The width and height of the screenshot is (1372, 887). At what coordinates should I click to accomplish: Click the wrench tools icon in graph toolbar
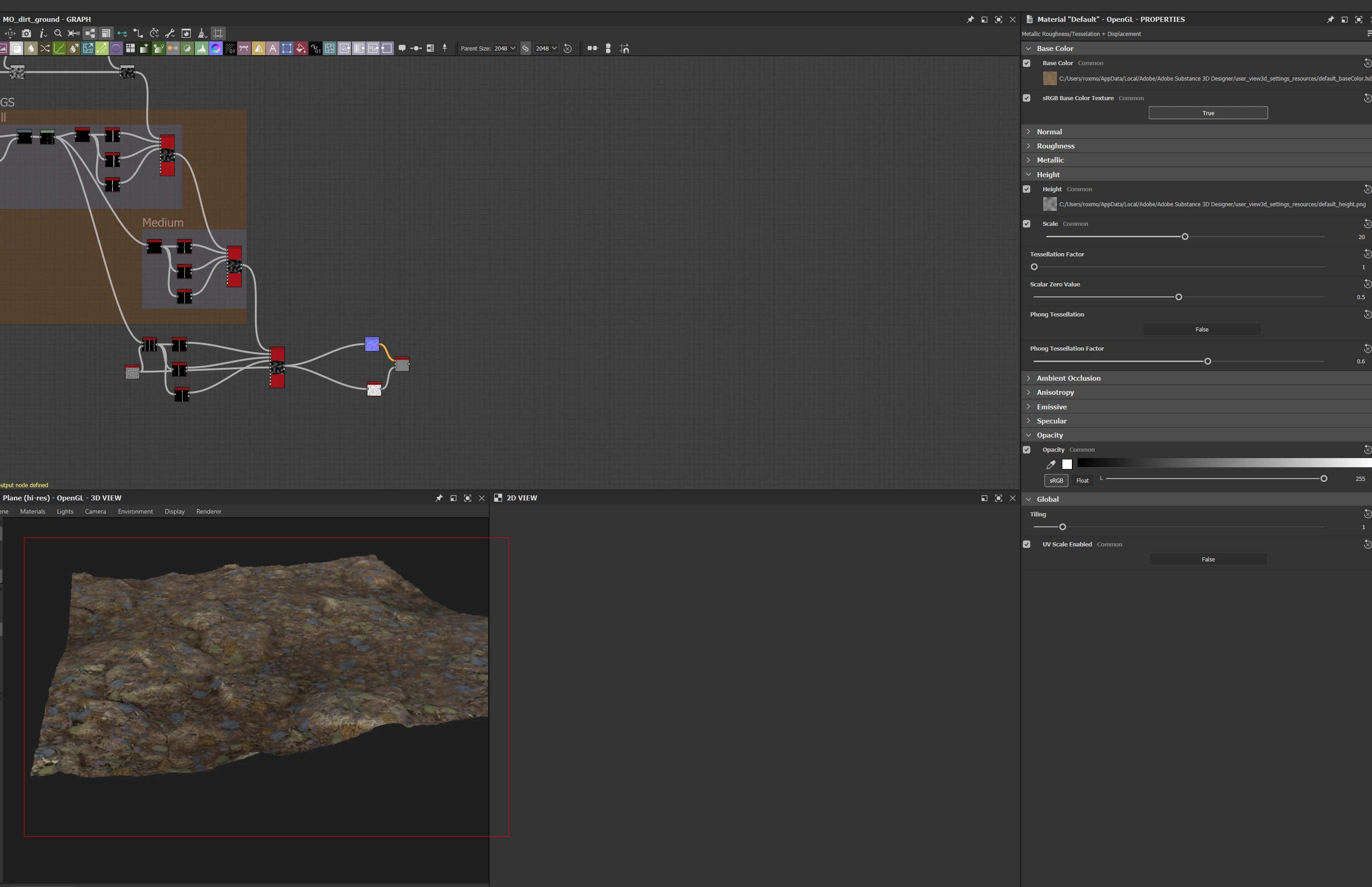[170, 33]
